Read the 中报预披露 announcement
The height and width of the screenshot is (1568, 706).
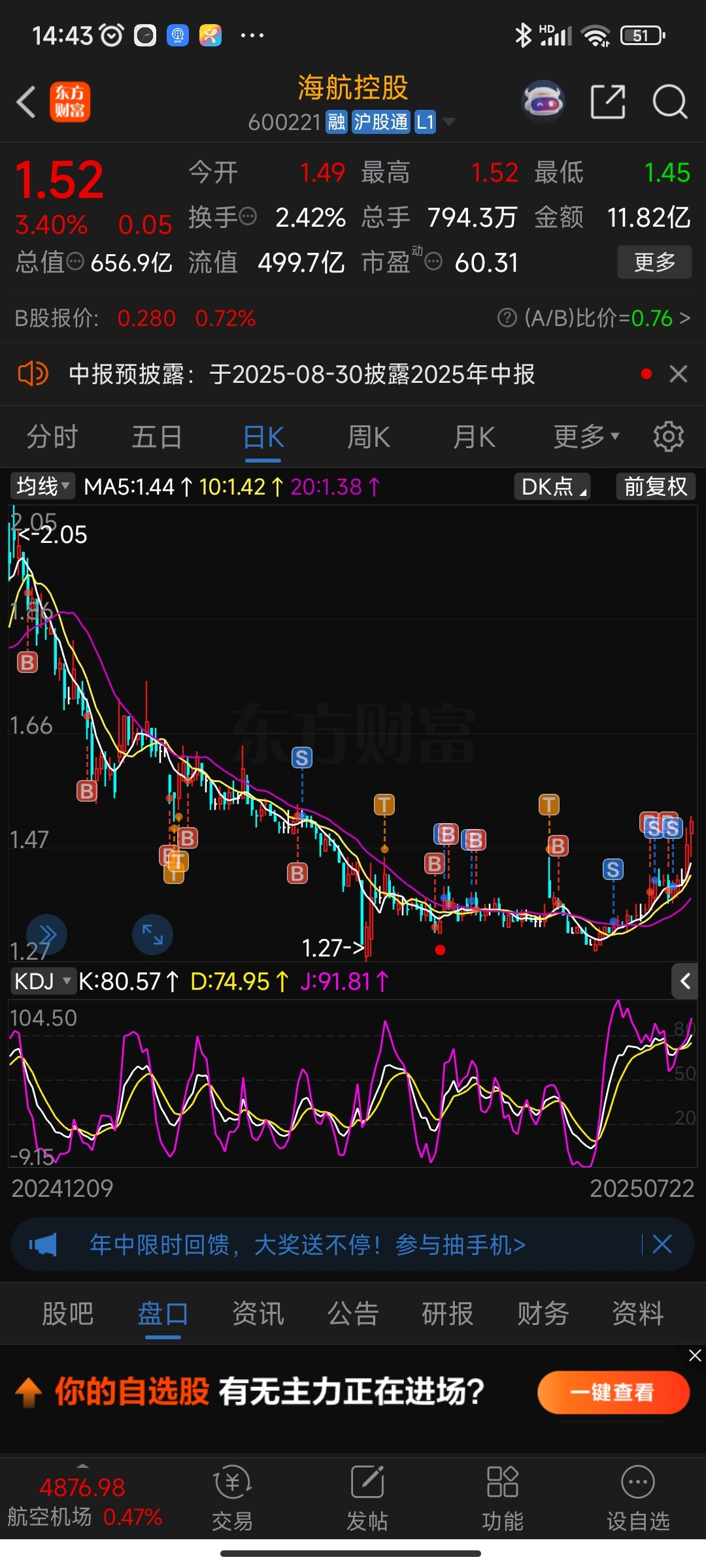click(302, 374)
